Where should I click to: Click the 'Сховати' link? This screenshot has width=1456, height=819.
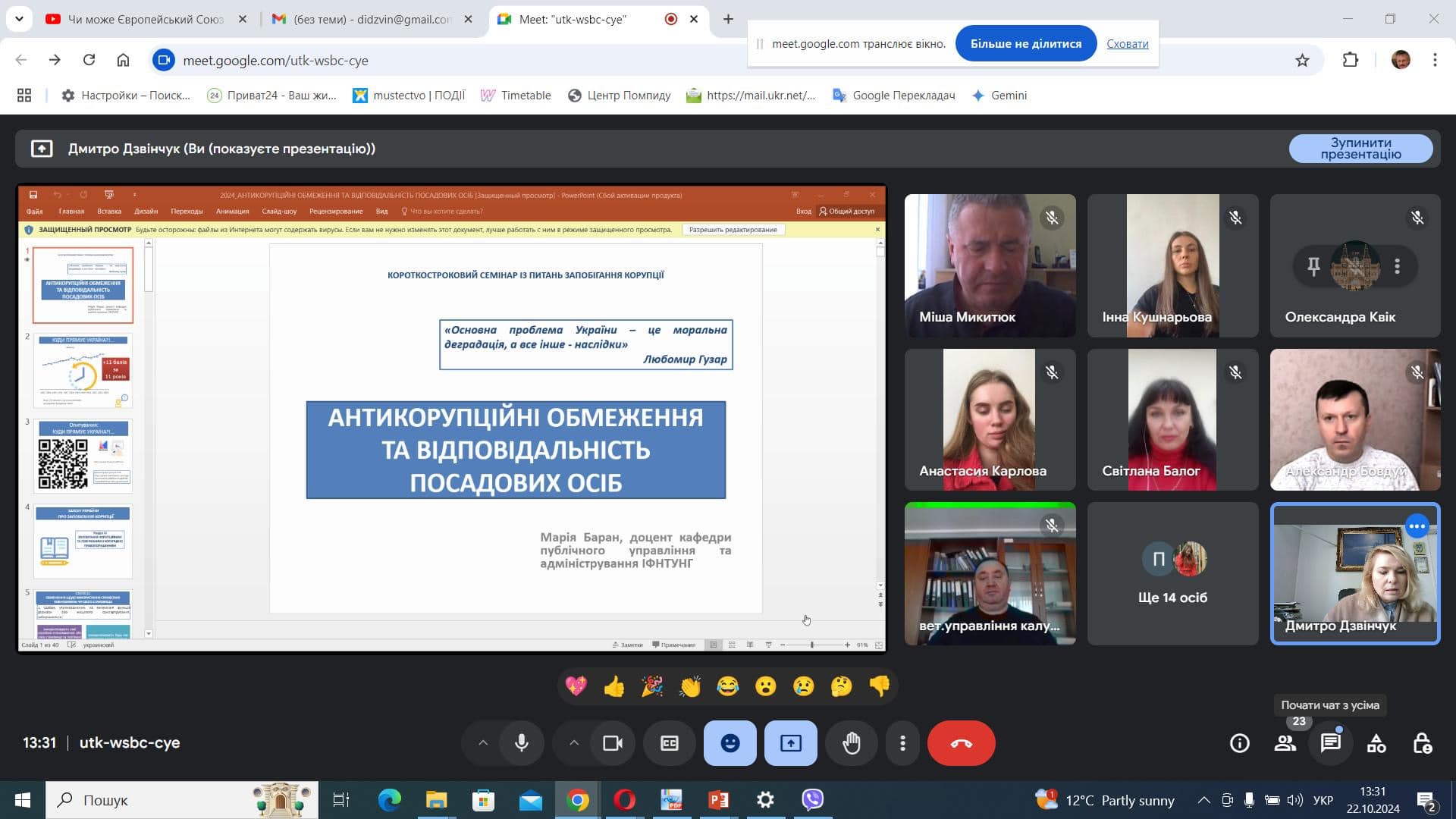1127,44
